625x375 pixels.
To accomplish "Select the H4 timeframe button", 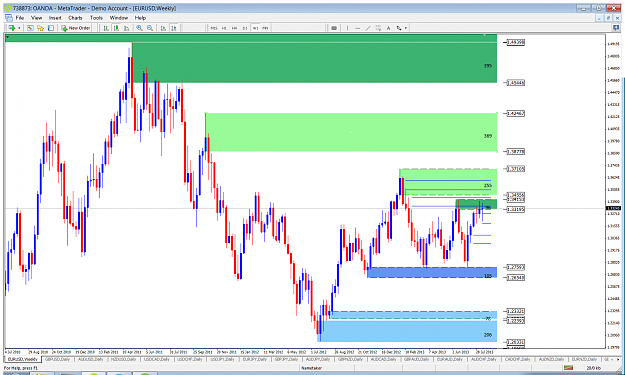I will pos(234,28).
